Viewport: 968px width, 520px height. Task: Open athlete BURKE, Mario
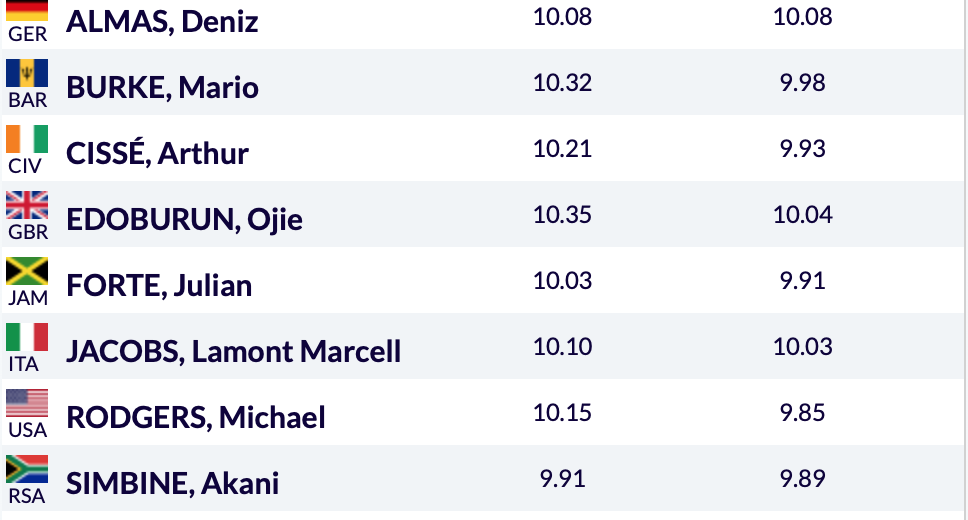pos(162,87)
